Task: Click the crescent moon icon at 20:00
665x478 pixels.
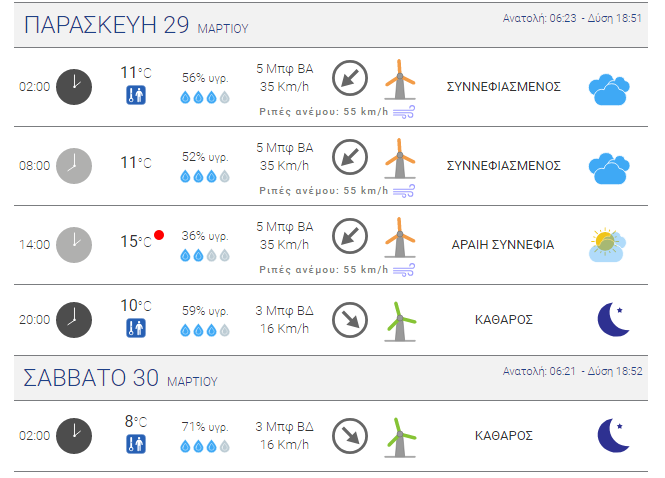Action: tap(613, 319)
